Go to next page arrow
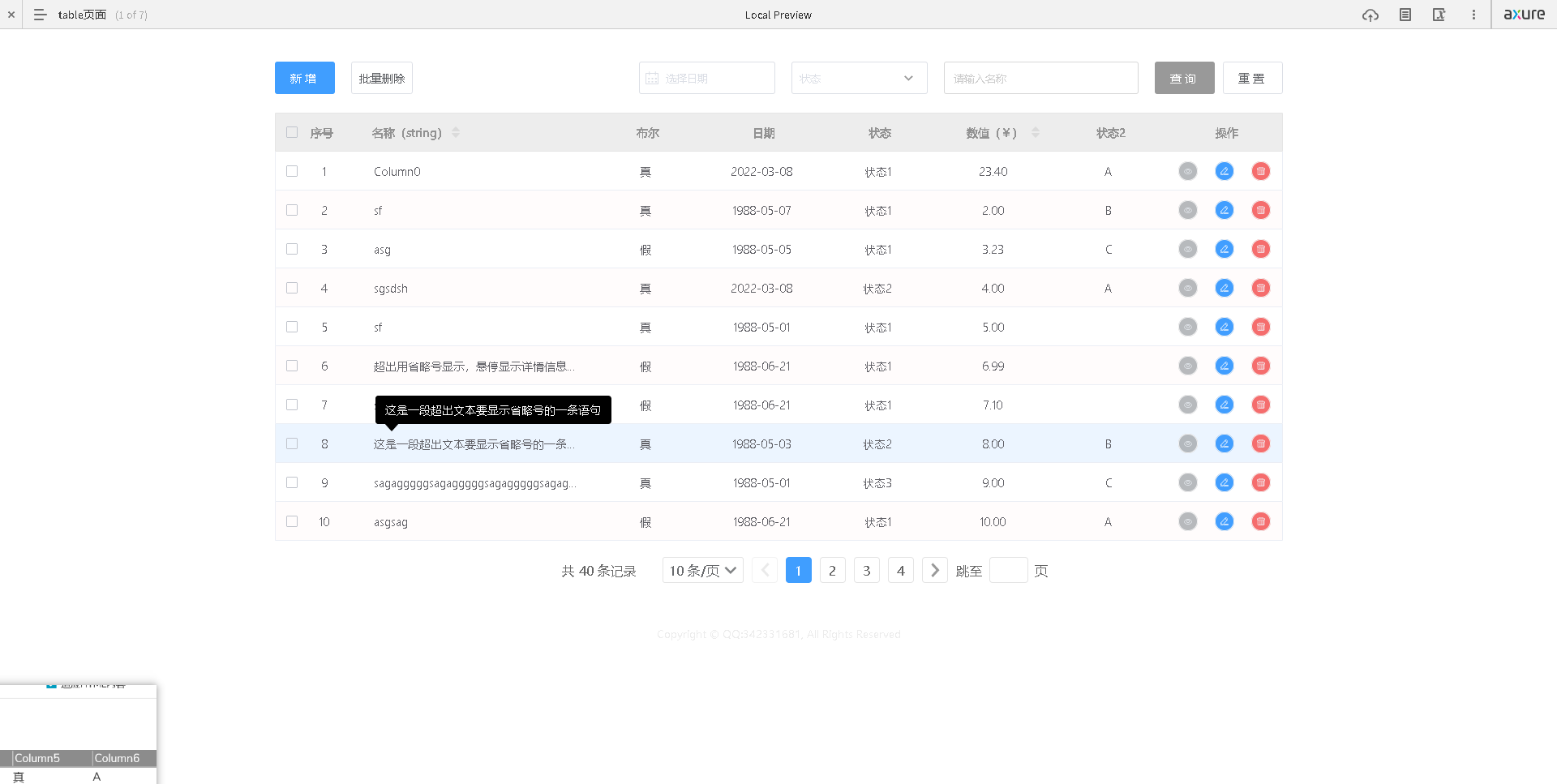 coord(935,571)
